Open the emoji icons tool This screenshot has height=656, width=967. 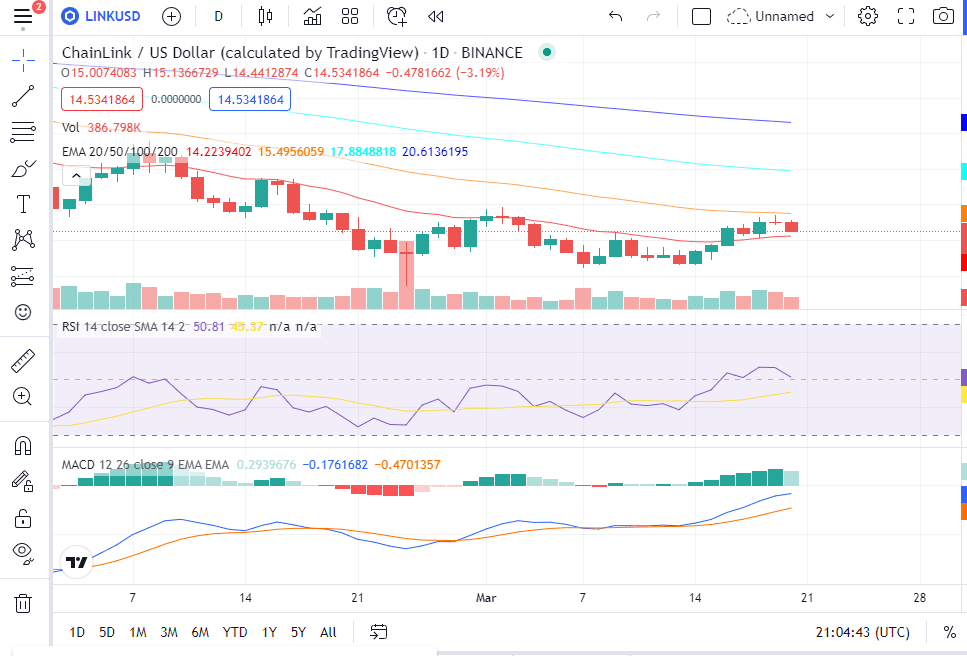coord(23,312)
